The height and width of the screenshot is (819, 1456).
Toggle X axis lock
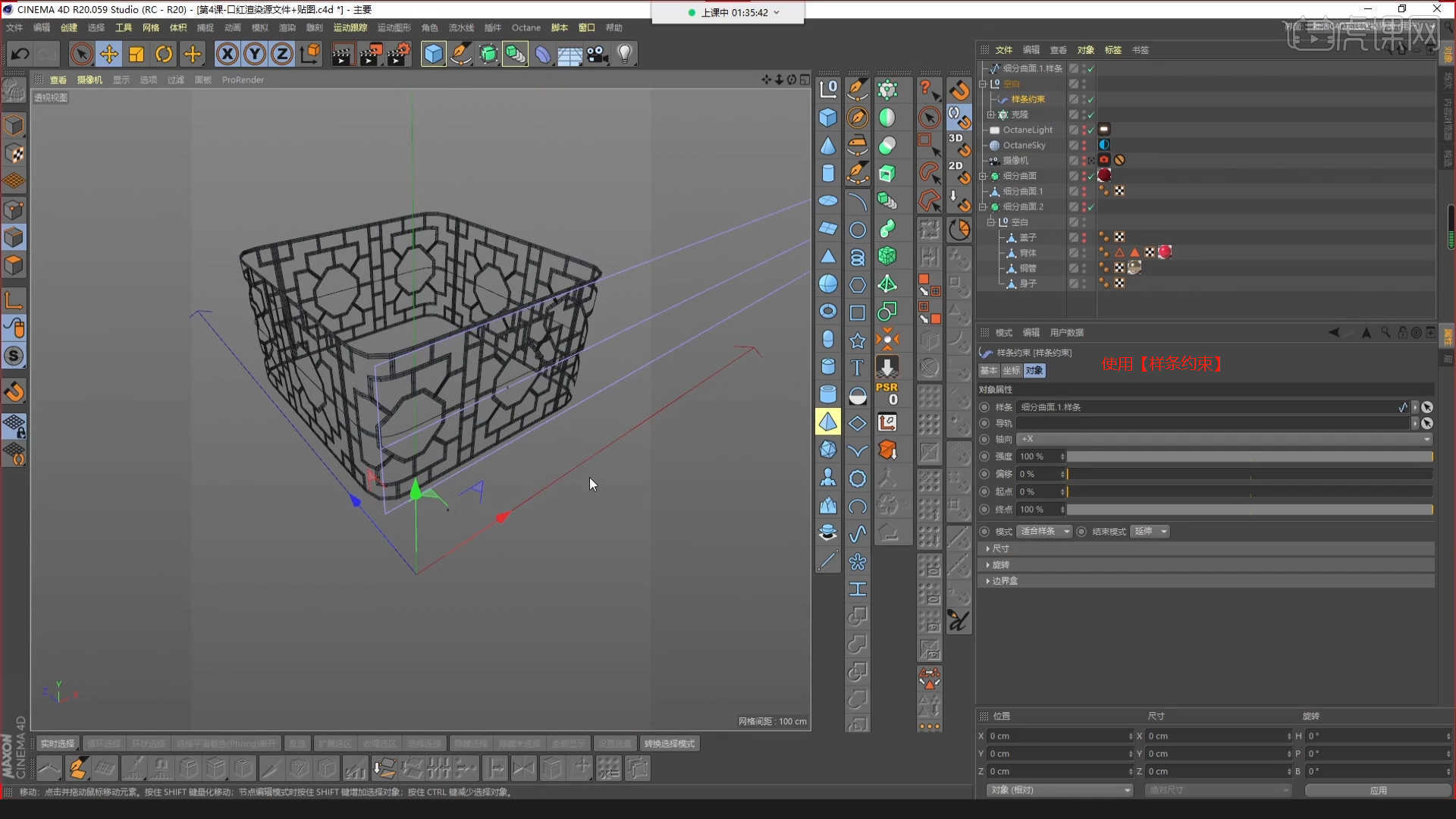tap(227, 54)
